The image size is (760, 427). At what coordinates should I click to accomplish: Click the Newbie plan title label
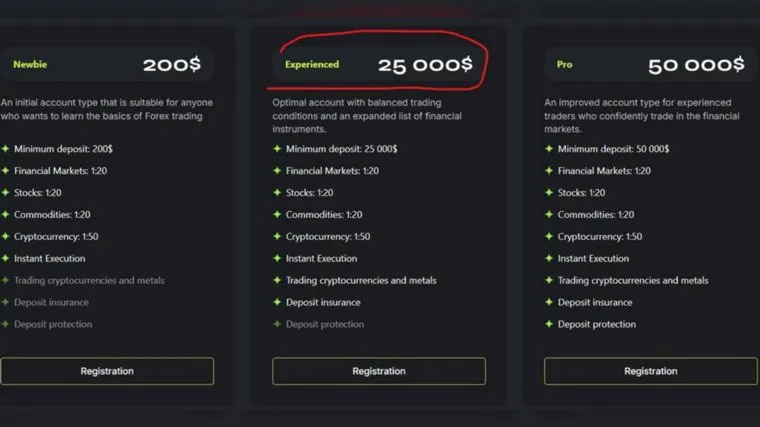click(30, 65)
